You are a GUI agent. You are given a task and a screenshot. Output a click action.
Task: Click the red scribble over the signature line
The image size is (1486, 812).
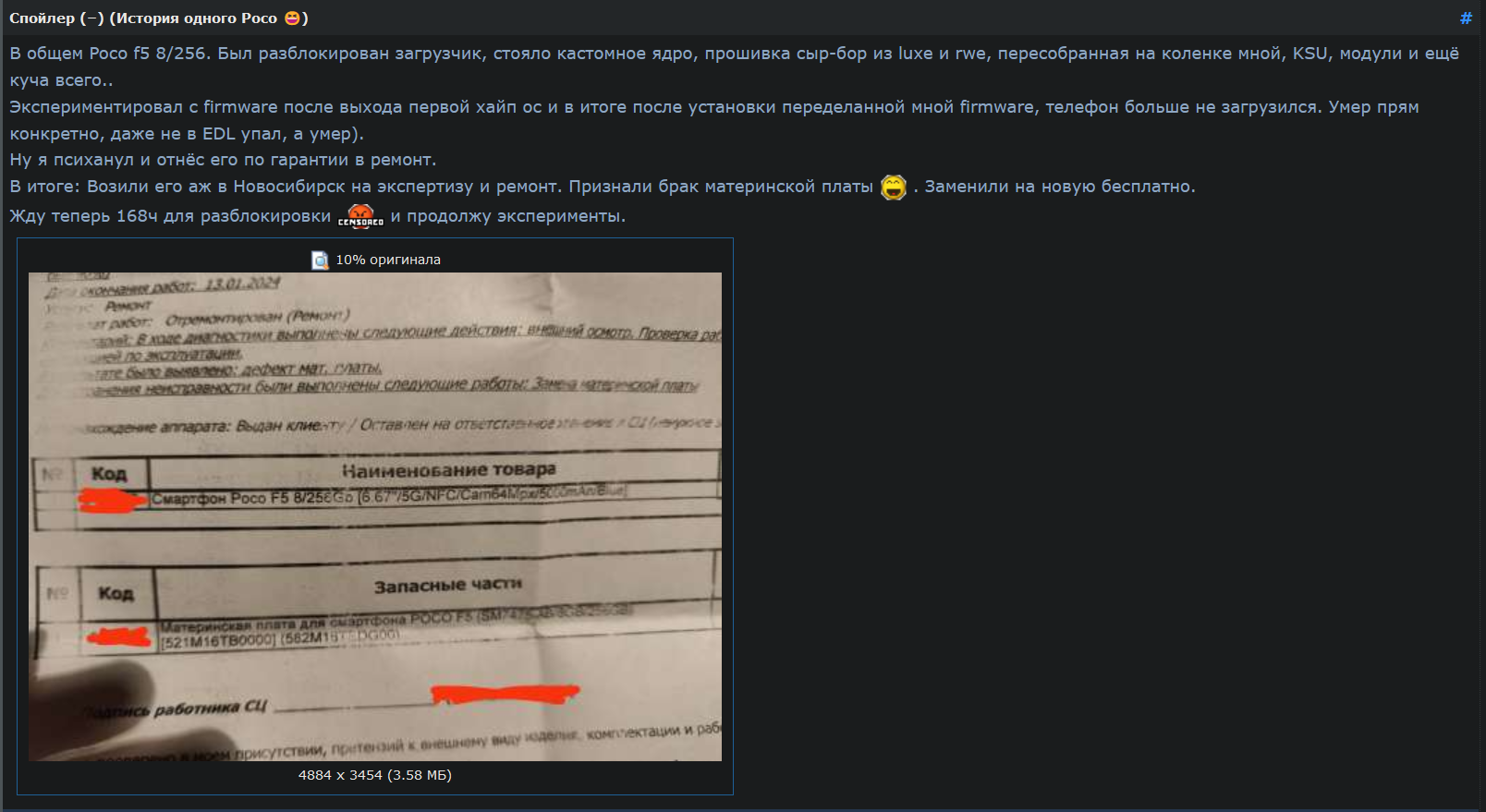pos(505,693)
